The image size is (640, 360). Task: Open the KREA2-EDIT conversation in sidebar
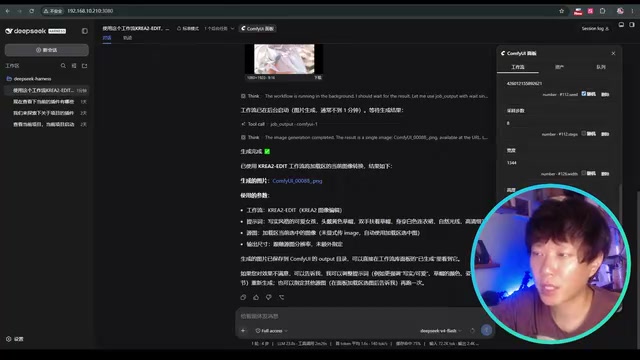[x=47, y=90]
